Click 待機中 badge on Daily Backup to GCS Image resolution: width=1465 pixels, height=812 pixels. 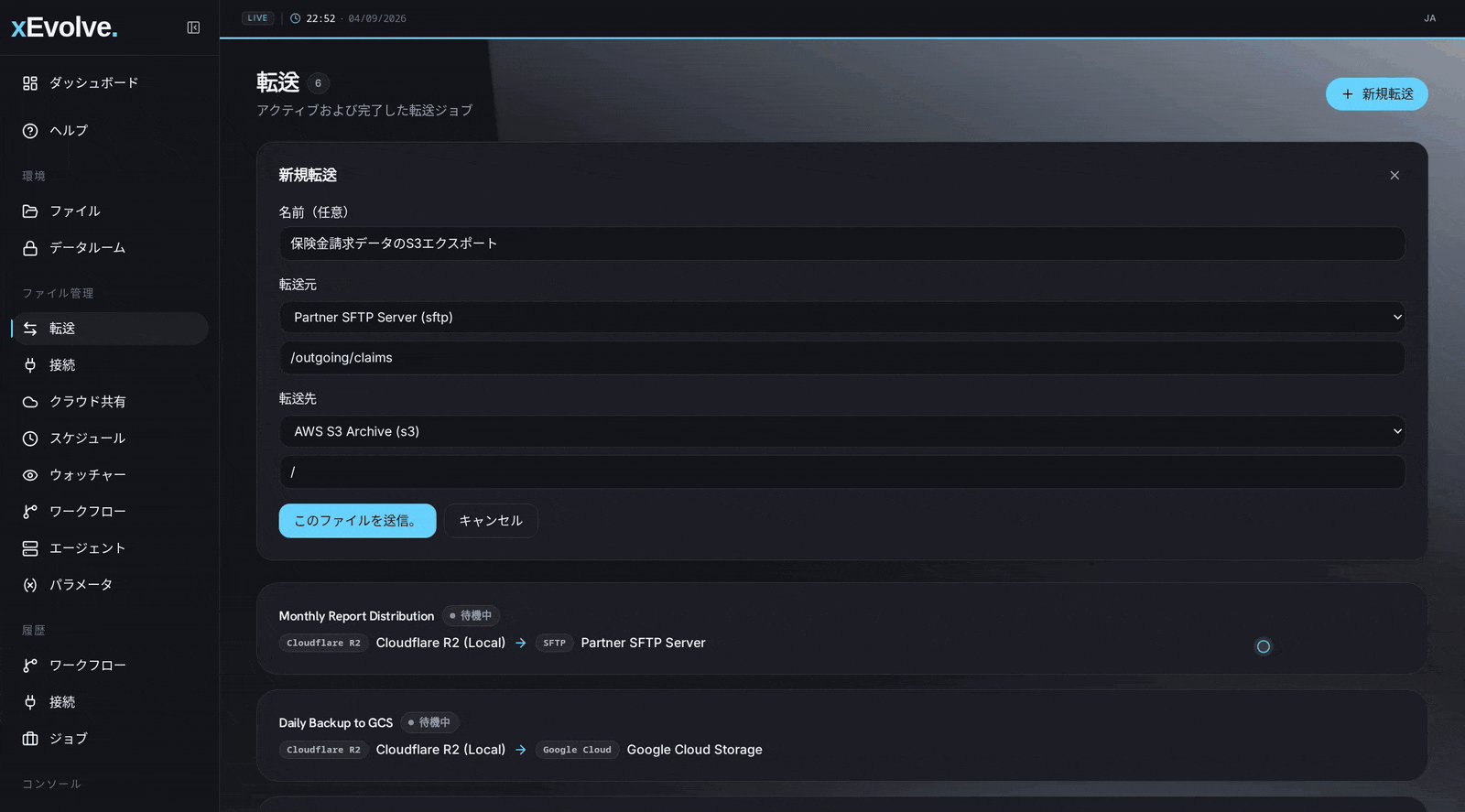pos(429,723)
